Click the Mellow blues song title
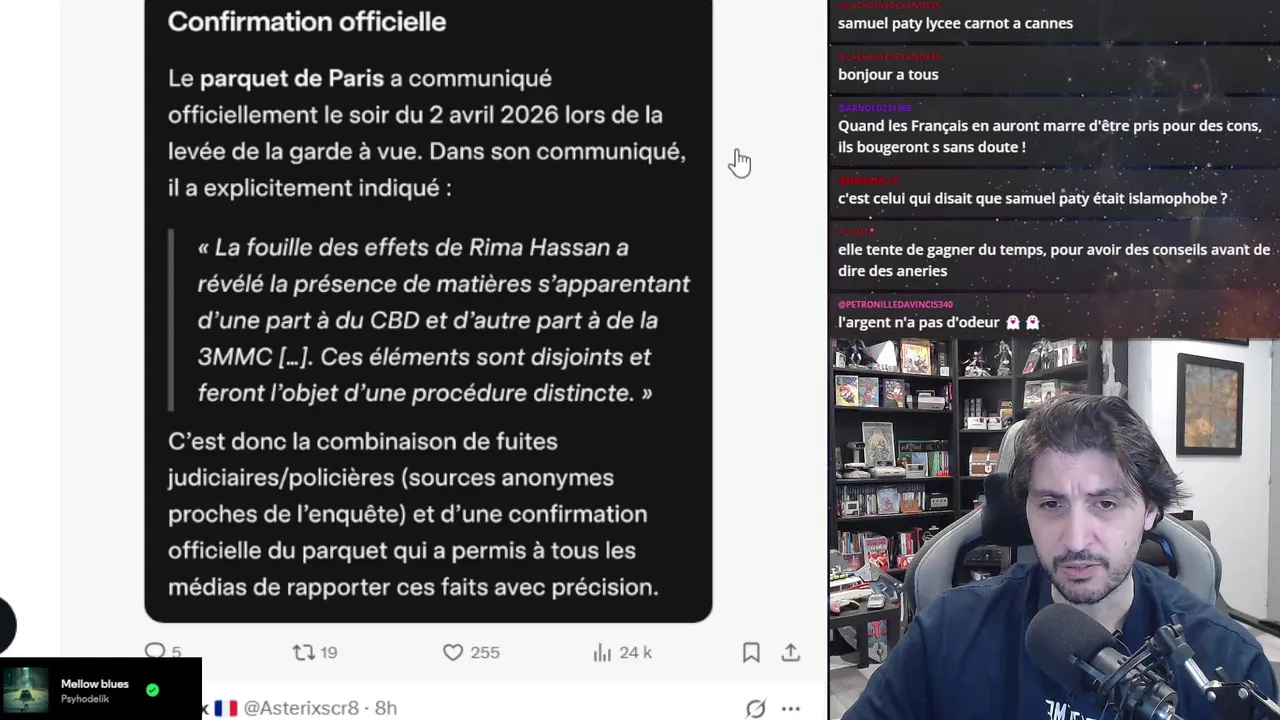This screenshot has height=720, width=1280. pos(95,684)
